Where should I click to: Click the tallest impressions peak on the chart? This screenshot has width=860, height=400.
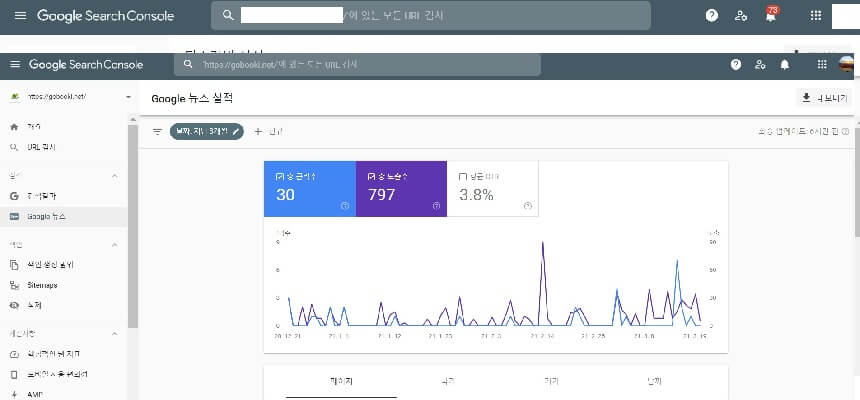point(542,243)
